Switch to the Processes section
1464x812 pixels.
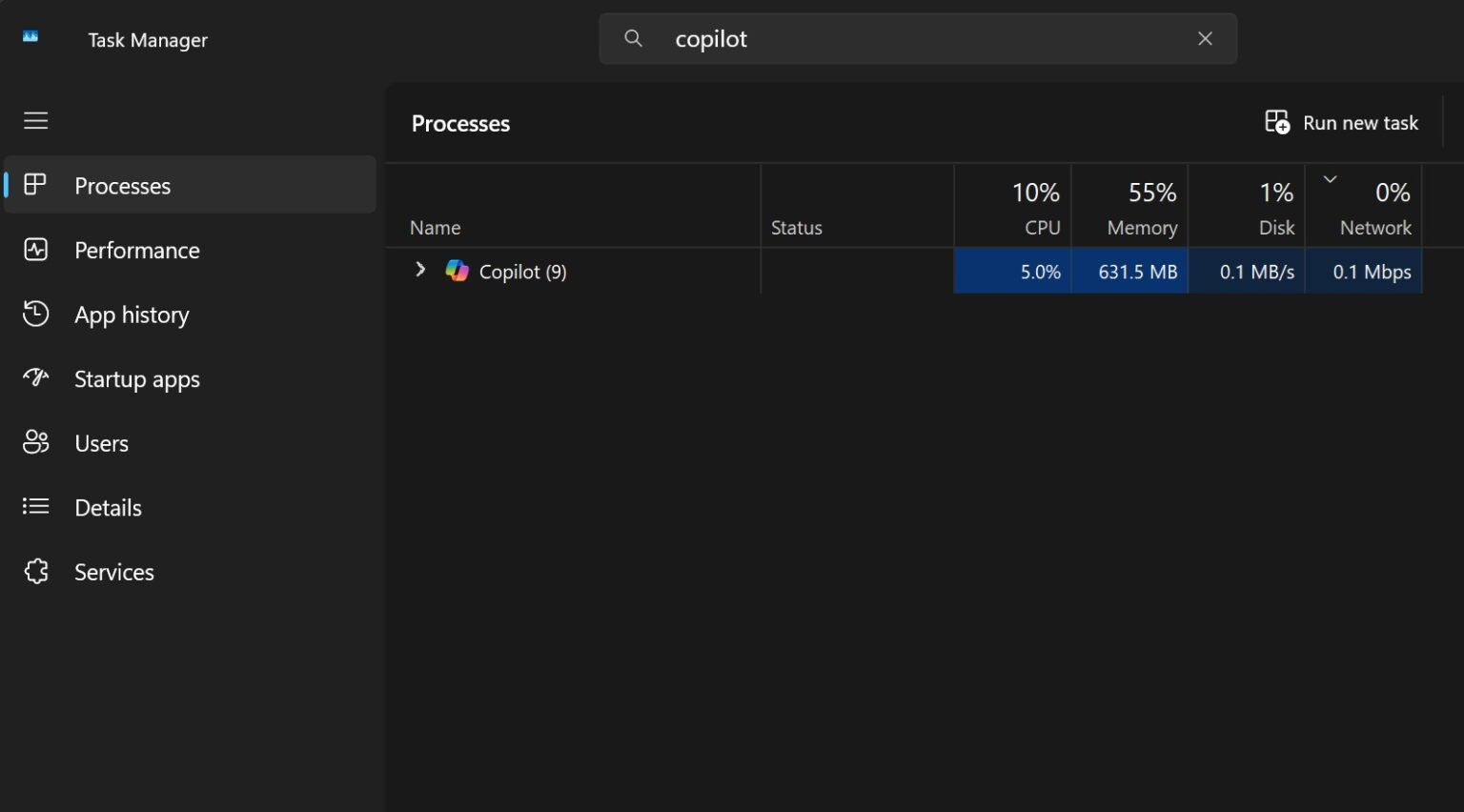122,185
